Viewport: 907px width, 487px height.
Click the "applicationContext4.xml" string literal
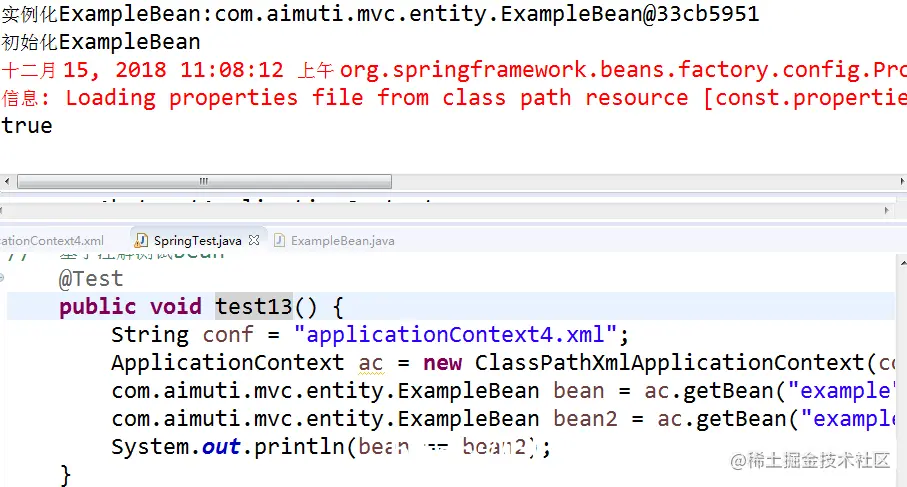coord(455,334)
